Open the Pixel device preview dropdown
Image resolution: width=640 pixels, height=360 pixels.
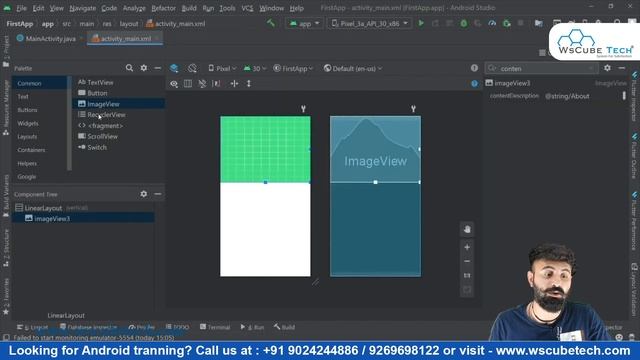[x=222, y=69]
